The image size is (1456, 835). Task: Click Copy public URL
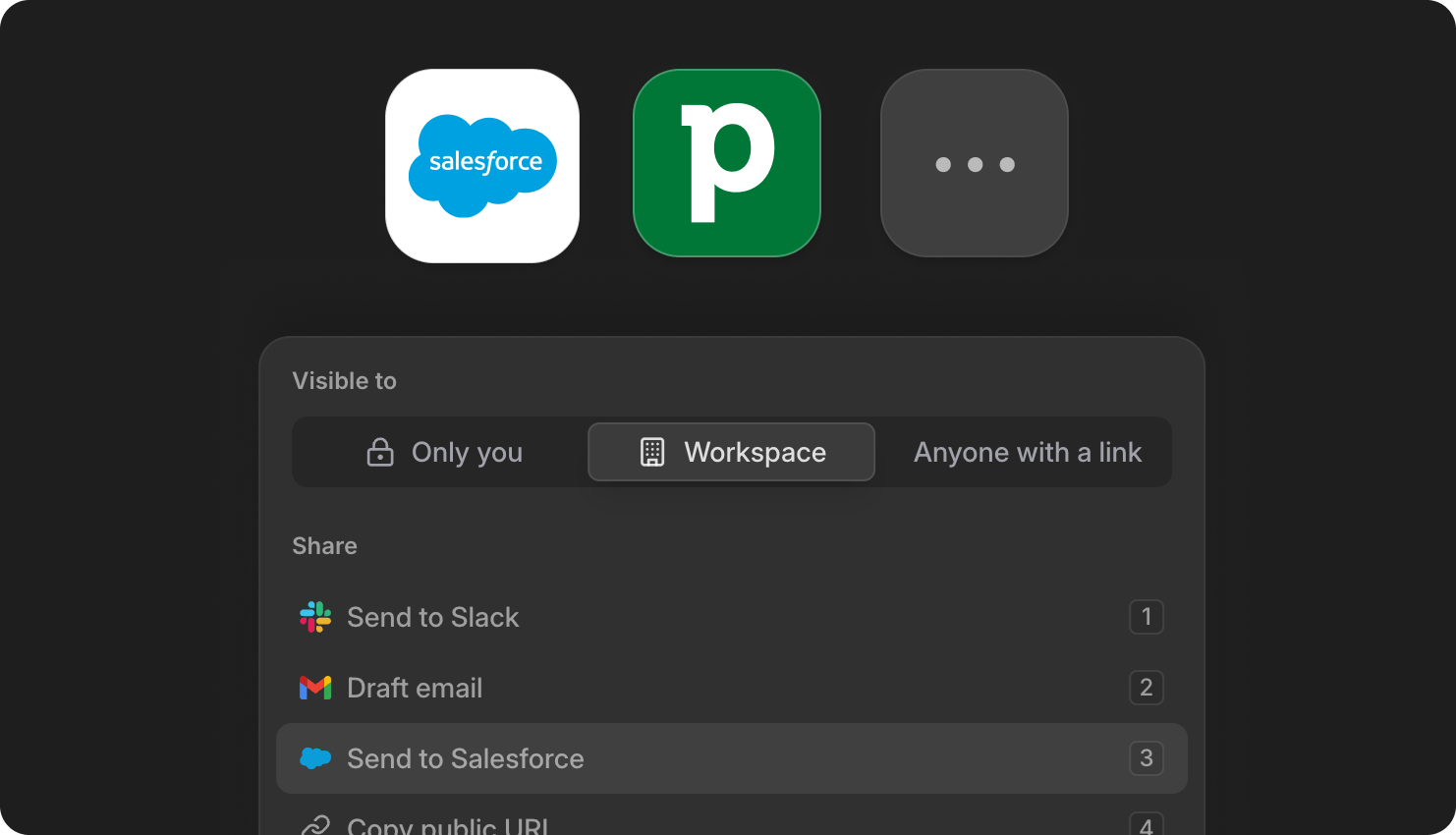click(x=448, y=825)
